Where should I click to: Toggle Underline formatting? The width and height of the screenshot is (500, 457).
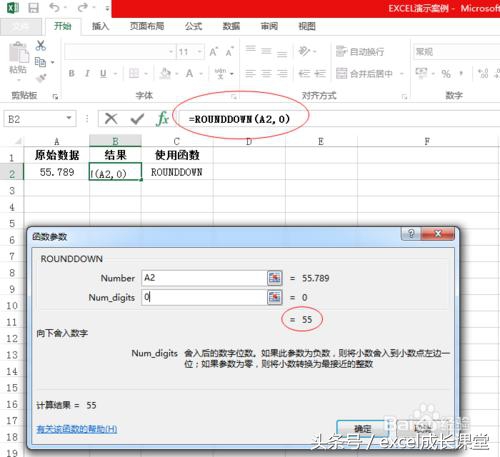[103, 73]
